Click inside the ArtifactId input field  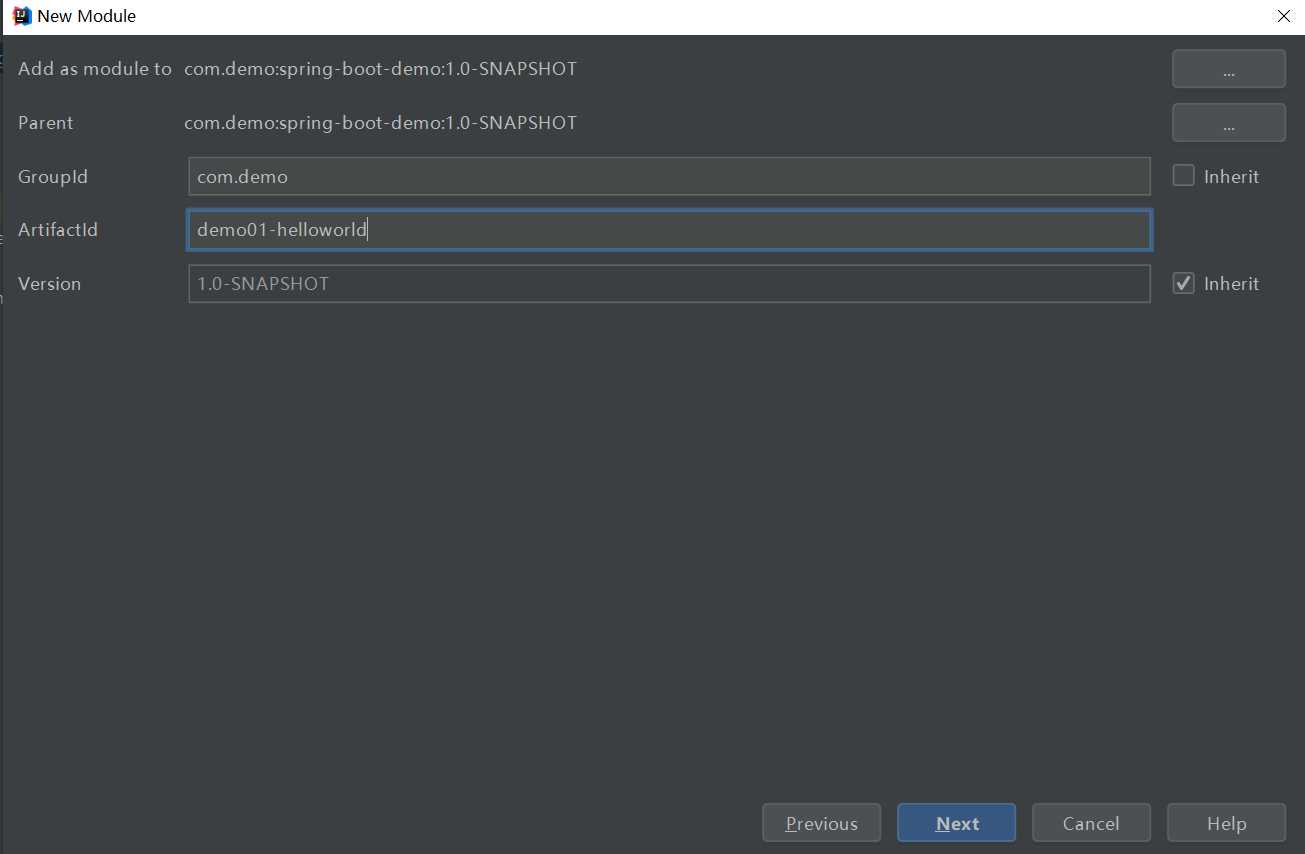click(668, 230)
